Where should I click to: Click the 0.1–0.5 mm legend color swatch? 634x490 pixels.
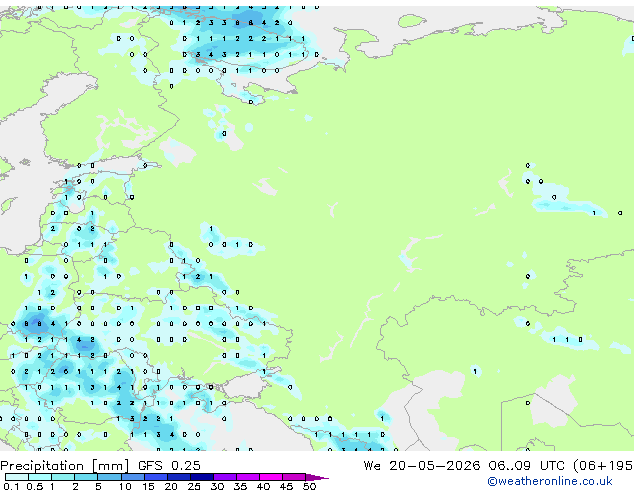coord(17,477)
